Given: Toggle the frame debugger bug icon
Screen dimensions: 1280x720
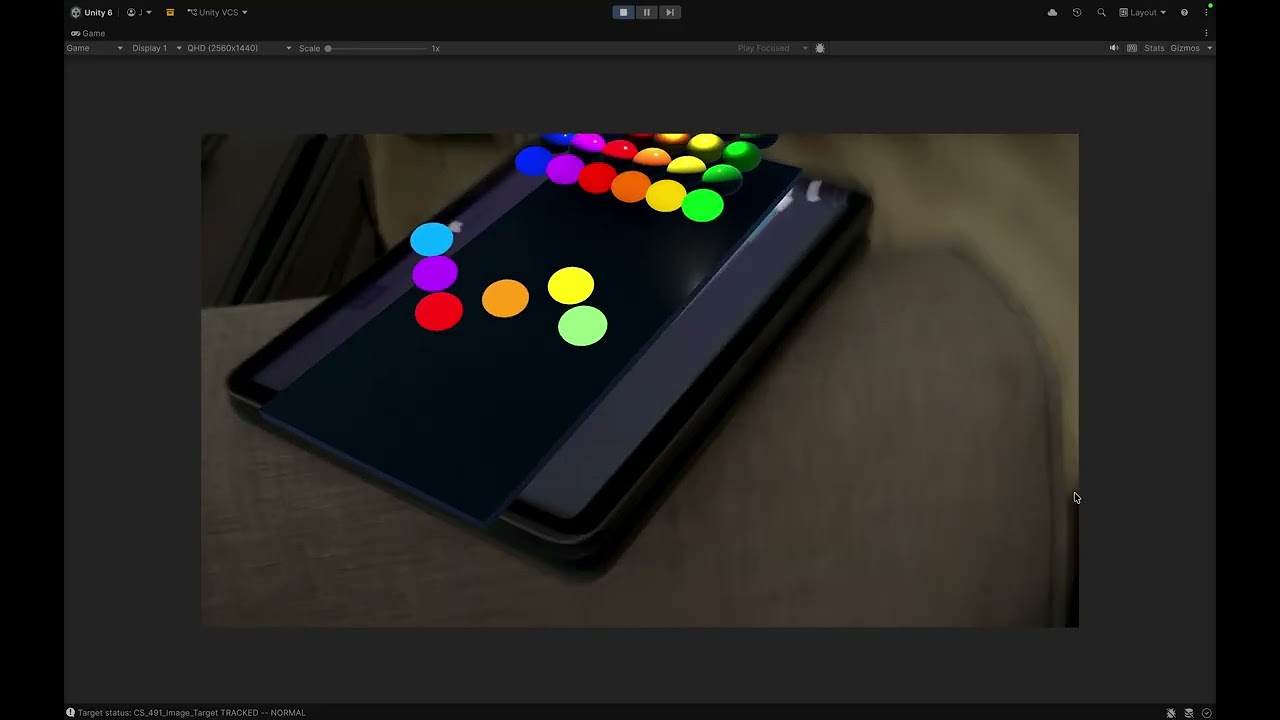Looking at the screenshot, I should [820, 48].
